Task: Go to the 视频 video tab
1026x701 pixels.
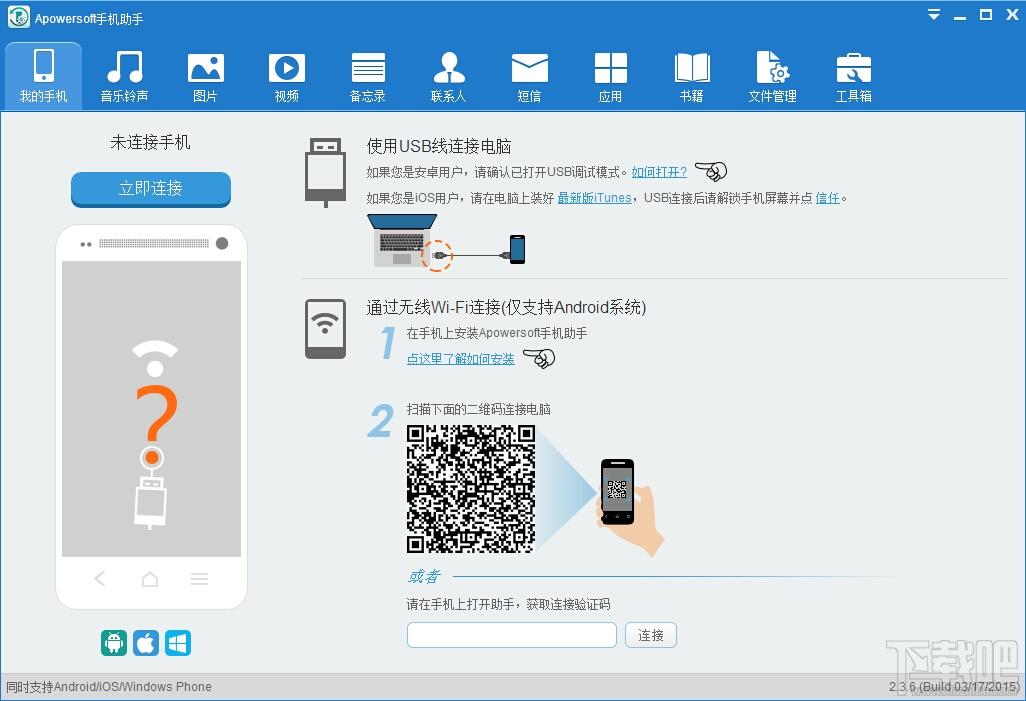Action: [x=287, y=76]
